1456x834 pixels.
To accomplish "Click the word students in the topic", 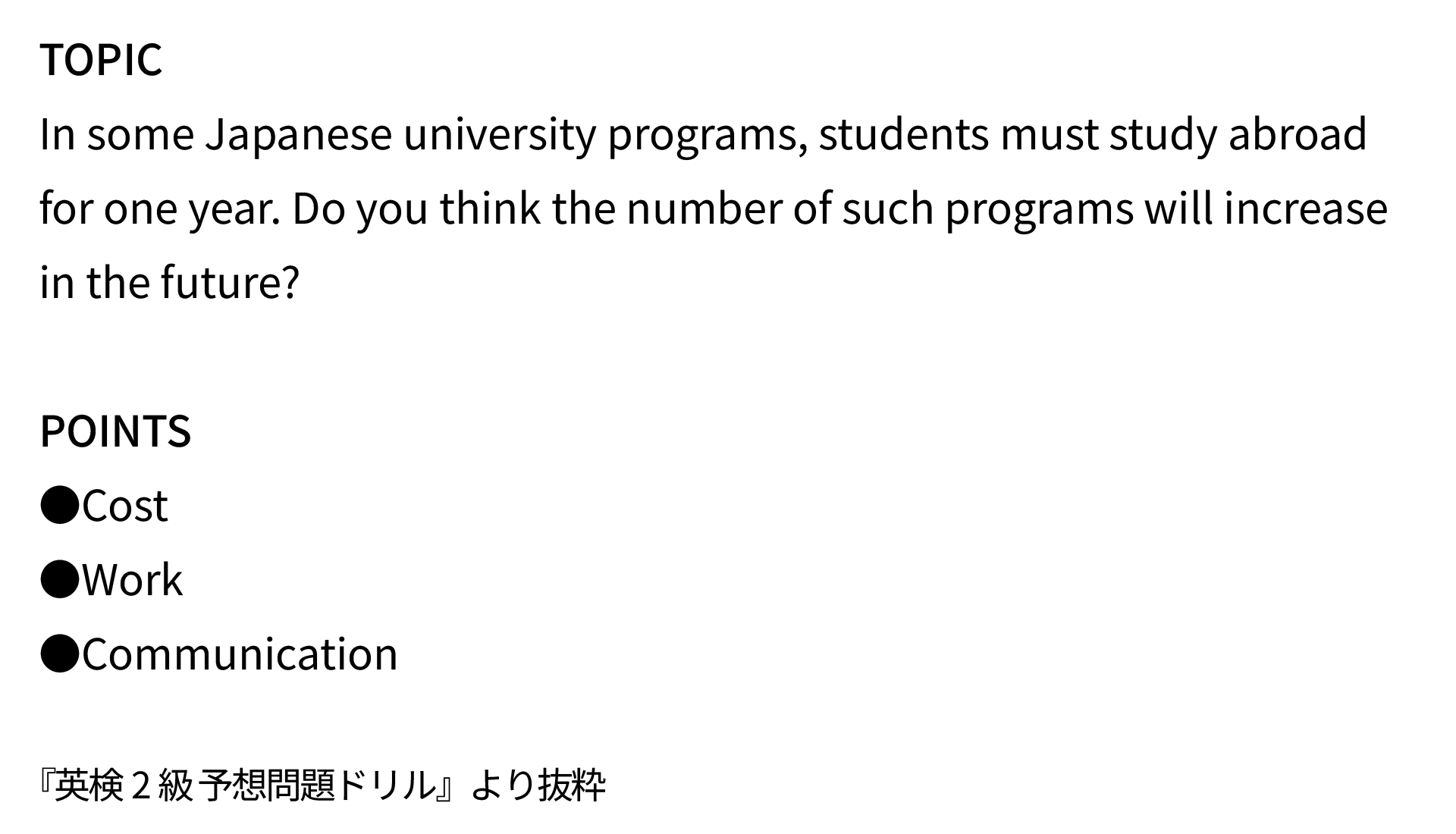I will (903, 135).
